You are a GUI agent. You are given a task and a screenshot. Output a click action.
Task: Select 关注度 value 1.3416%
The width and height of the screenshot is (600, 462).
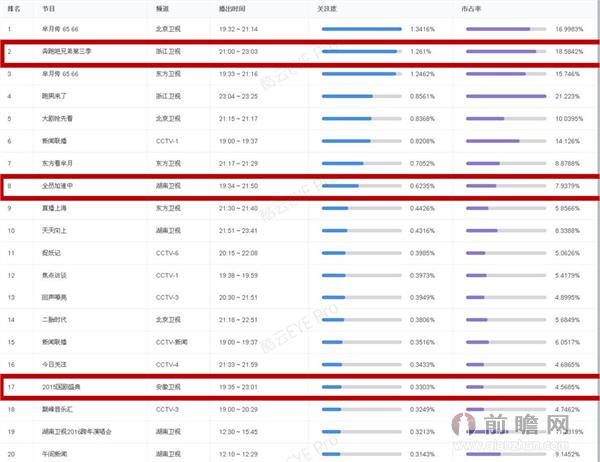pyautogui.click(x=422, y=29)
